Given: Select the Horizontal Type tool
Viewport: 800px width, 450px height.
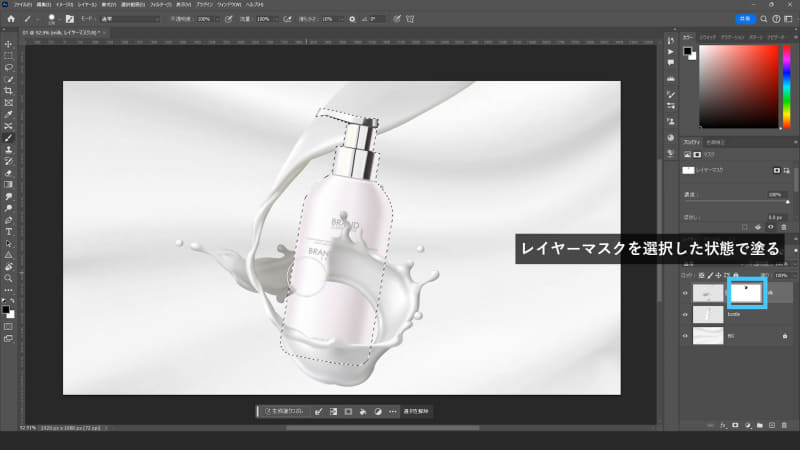Looking at the screenshot, I should [x=8, y=232].
